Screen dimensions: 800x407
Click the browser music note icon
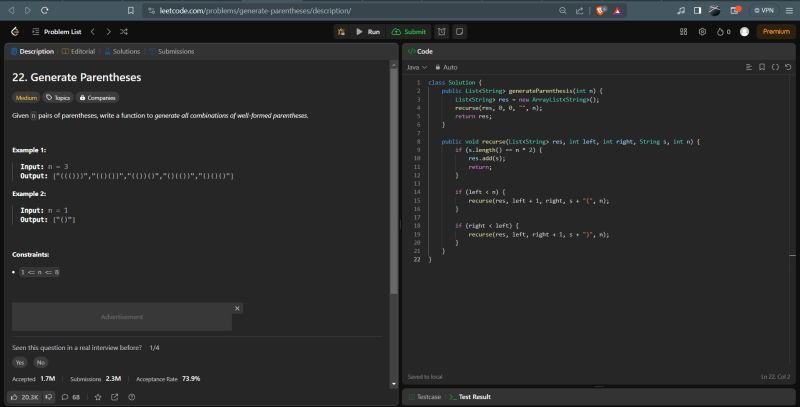click(x=681, y=10)
